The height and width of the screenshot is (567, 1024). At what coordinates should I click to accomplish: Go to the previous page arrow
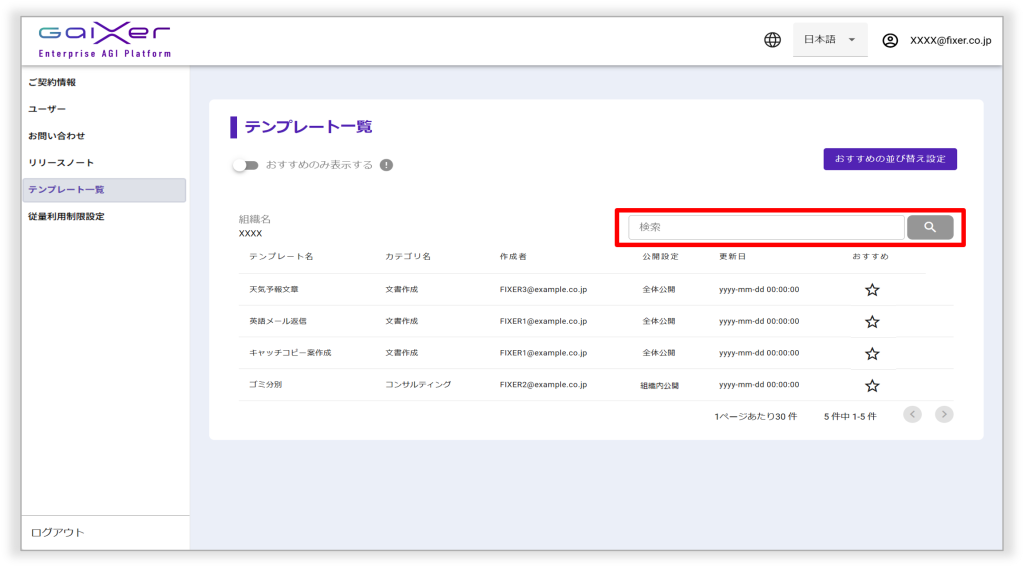coord(912,414)
